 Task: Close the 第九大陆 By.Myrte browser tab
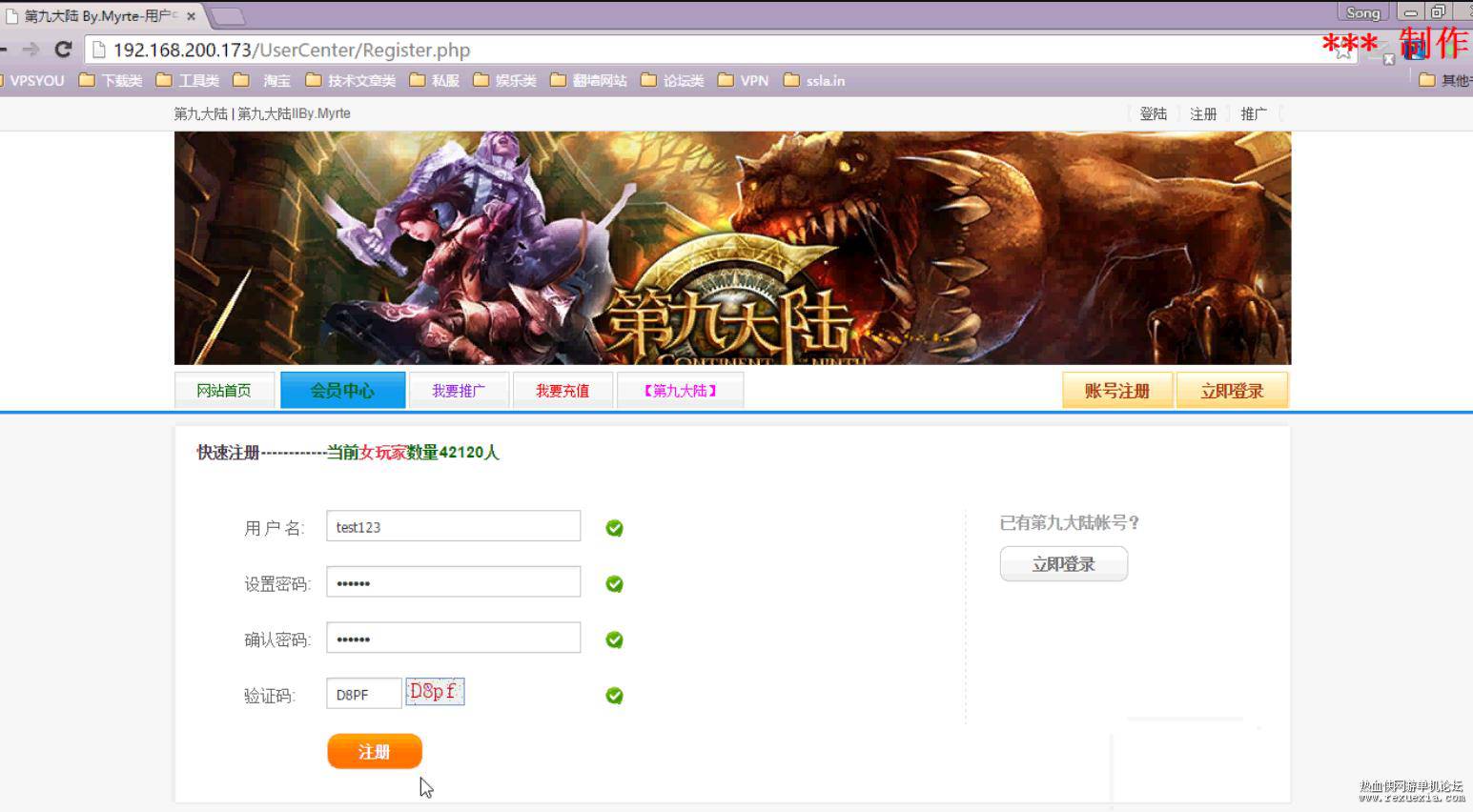[x=191, y=16]
